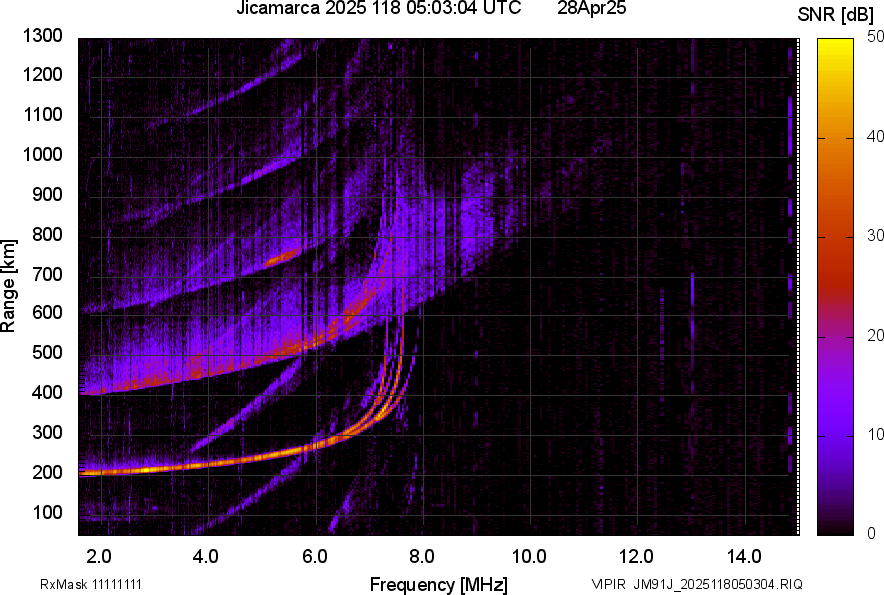Click the range tick label "300"
This screenshot has width=884, height=595.
[47, 433]
